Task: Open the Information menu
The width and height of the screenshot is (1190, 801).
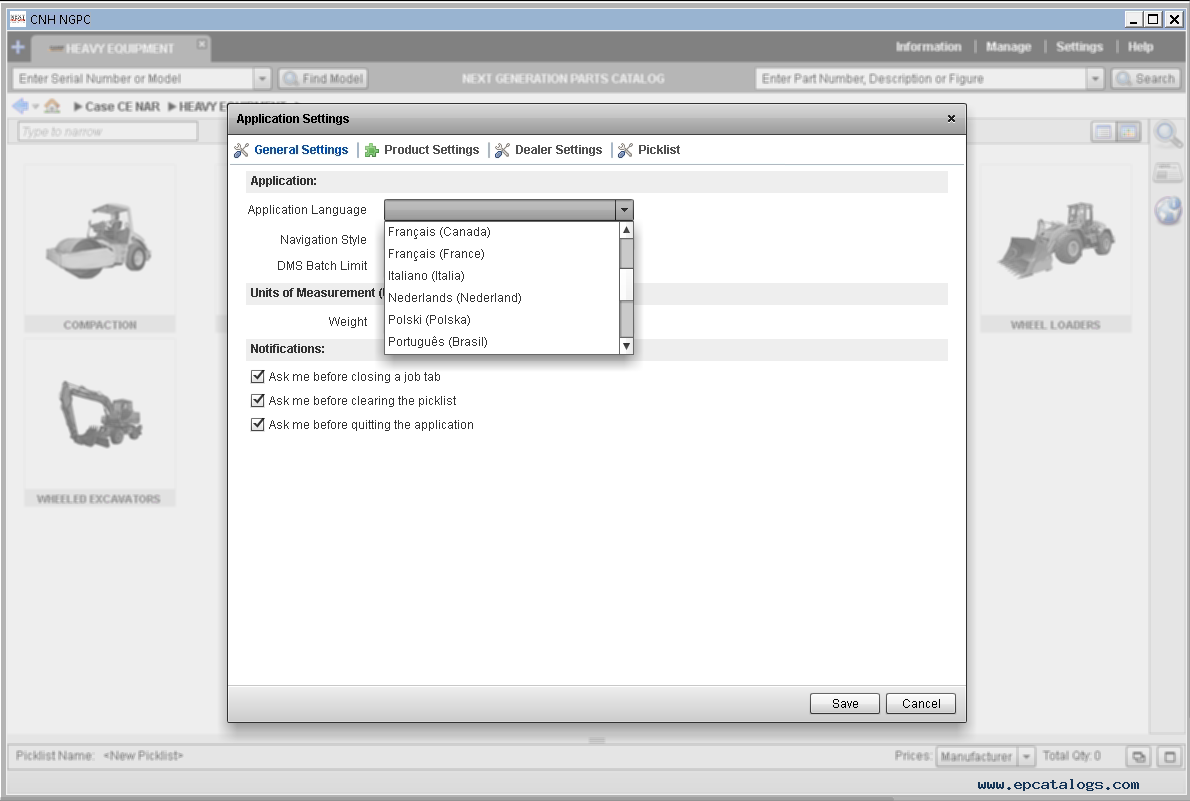Action: pos(928,47)
